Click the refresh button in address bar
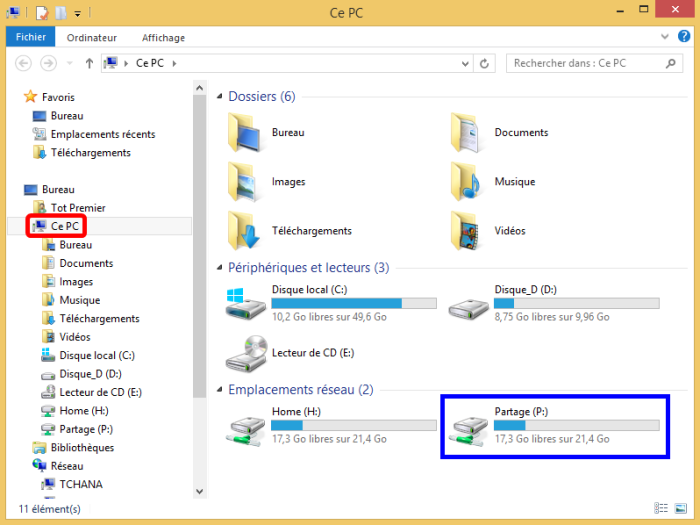This screenshot has height=525, width=700. (x=484, y=64)
